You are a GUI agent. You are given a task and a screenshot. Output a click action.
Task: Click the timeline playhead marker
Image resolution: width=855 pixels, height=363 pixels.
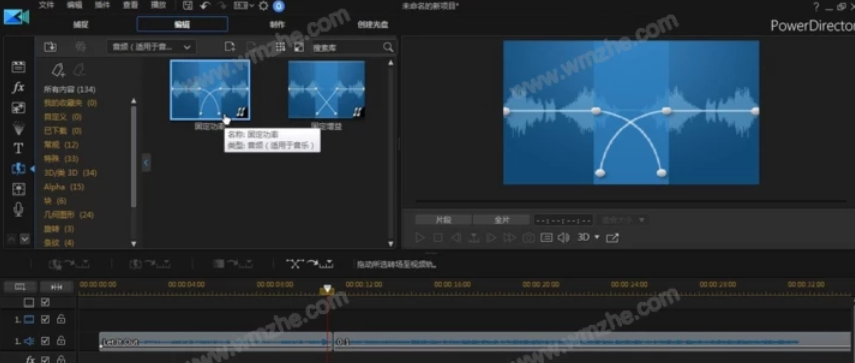pos(327,289)
